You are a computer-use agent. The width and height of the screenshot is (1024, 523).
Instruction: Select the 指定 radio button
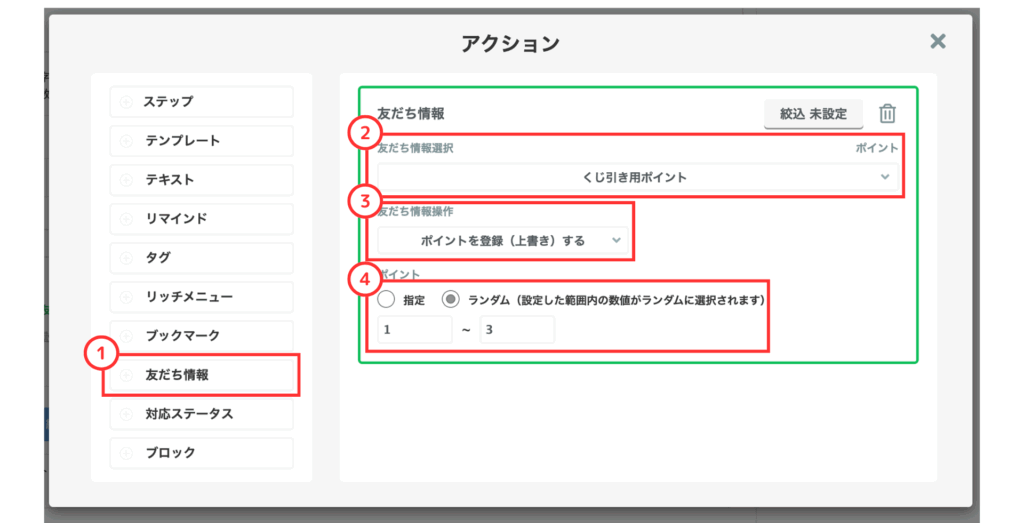(386, 299)
